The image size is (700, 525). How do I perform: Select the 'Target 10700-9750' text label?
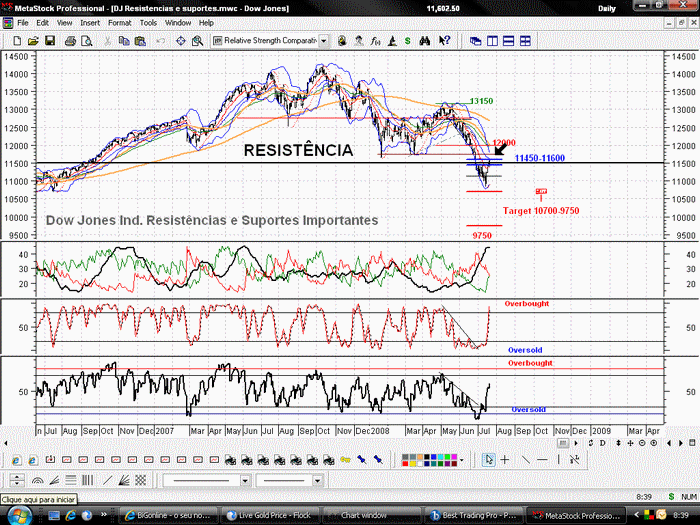point(541,211)
